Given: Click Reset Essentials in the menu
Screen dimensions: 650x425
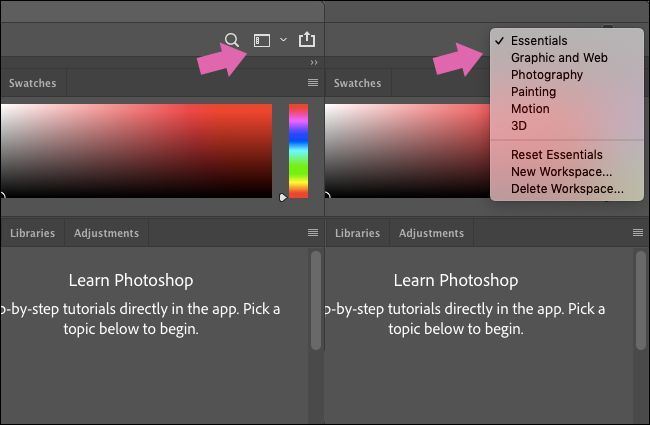Looking at the screenshot, I should tap(556, 155).
